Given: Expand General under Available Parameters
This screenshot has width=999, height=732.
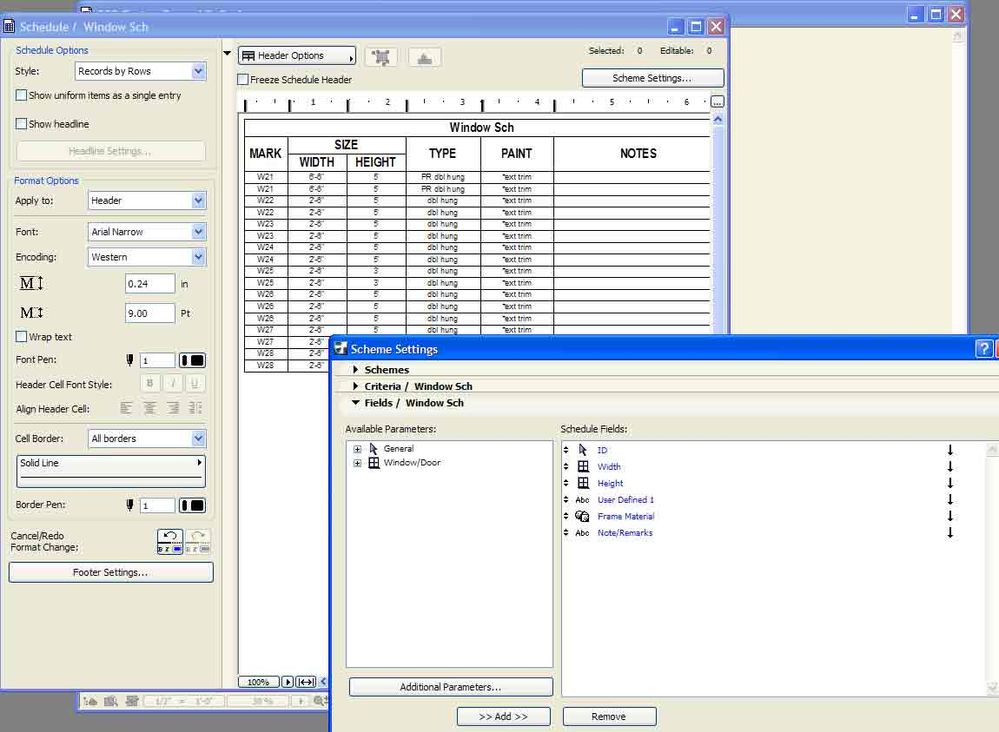Looking at the screenshot, I should click(x=358, y=448).
